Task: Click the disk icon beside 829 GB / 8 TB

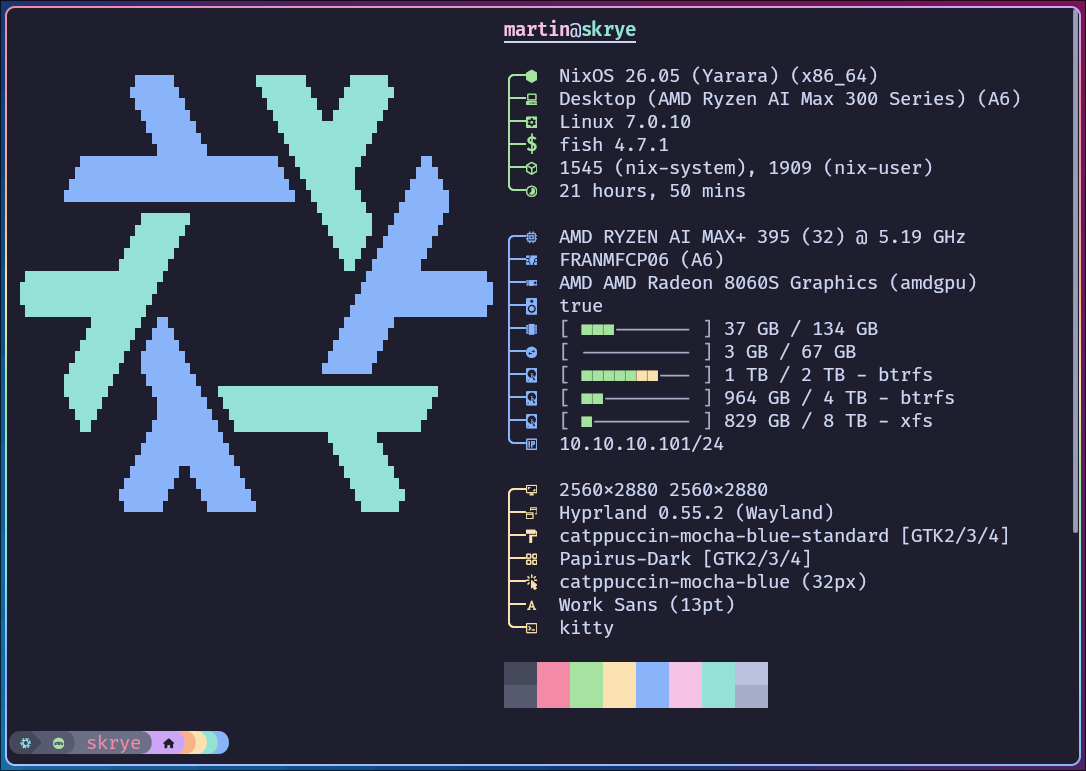Action: click(x=531, y=421)
